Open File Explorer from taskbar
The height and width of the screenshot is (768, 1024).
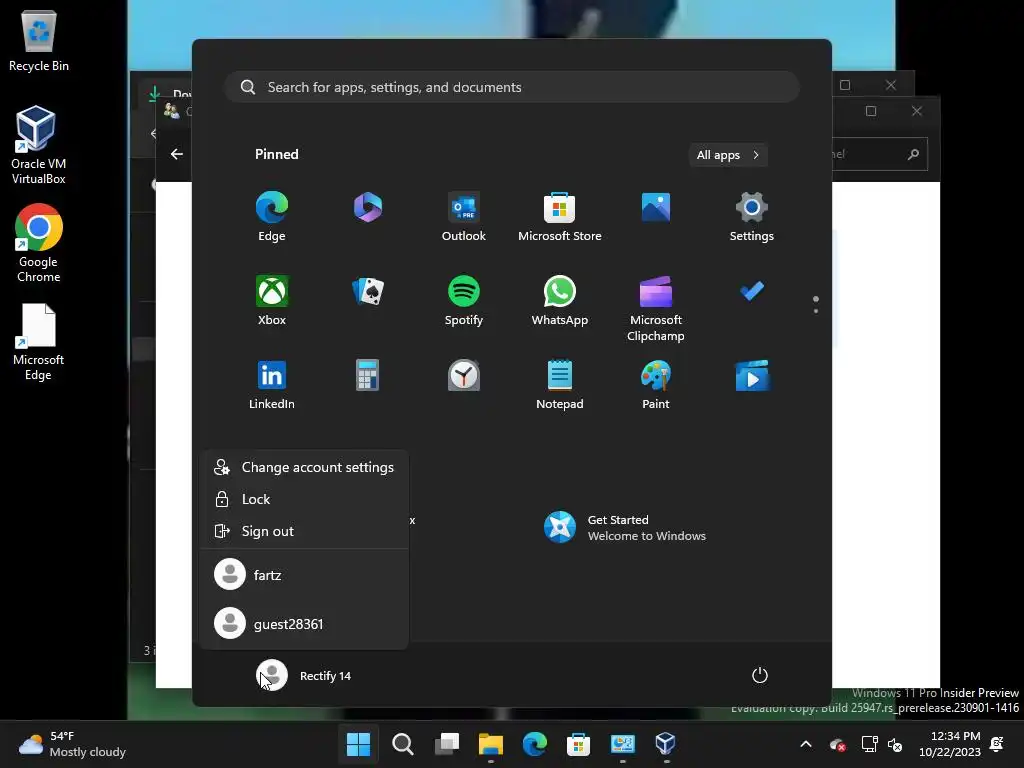490,744
